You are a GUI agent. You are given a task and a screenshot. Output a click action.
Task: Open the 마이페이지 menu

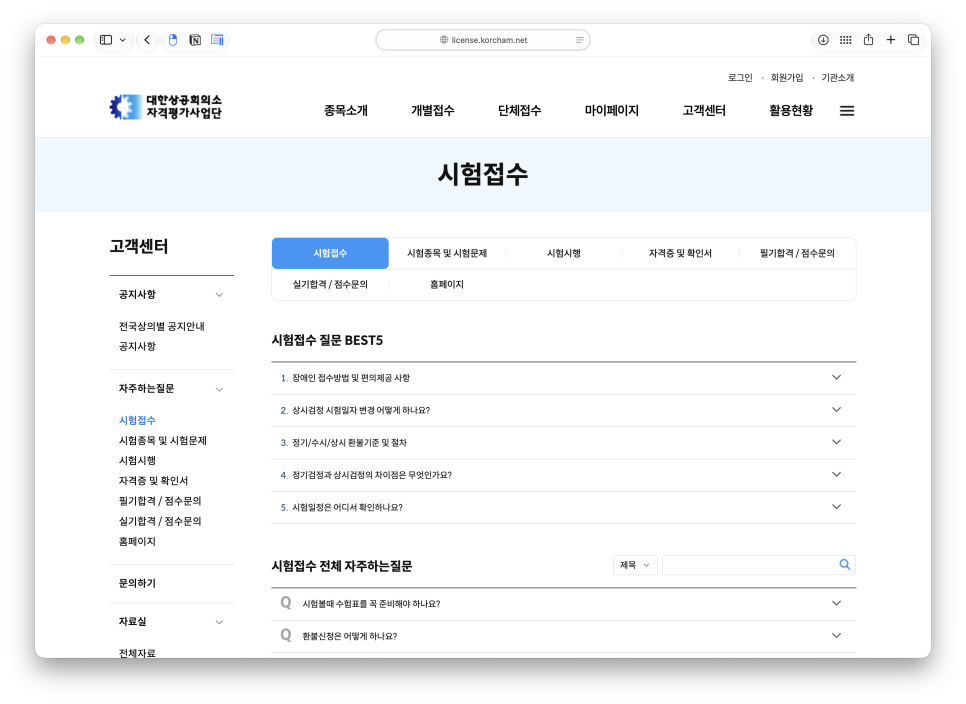pos(612,111)
